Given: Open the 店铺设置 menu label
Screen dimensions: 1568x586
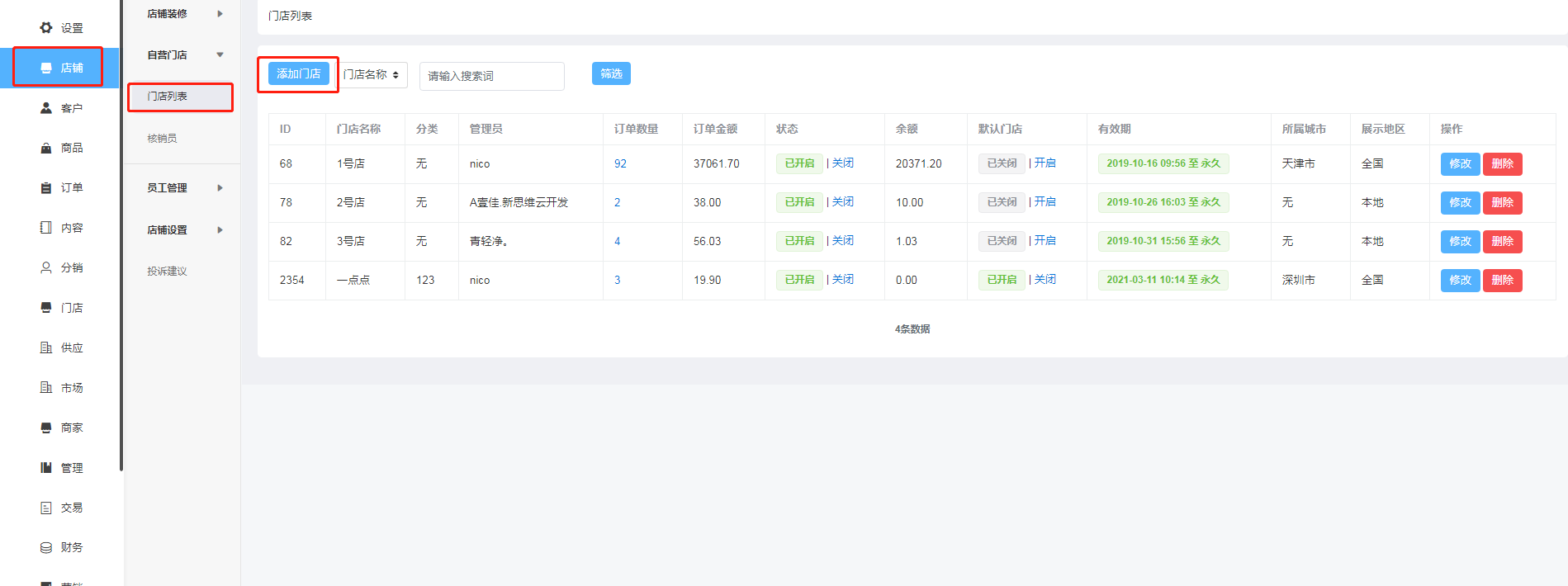Looking at the screenshot, I should pyautogui.click(x=167, y=229).
